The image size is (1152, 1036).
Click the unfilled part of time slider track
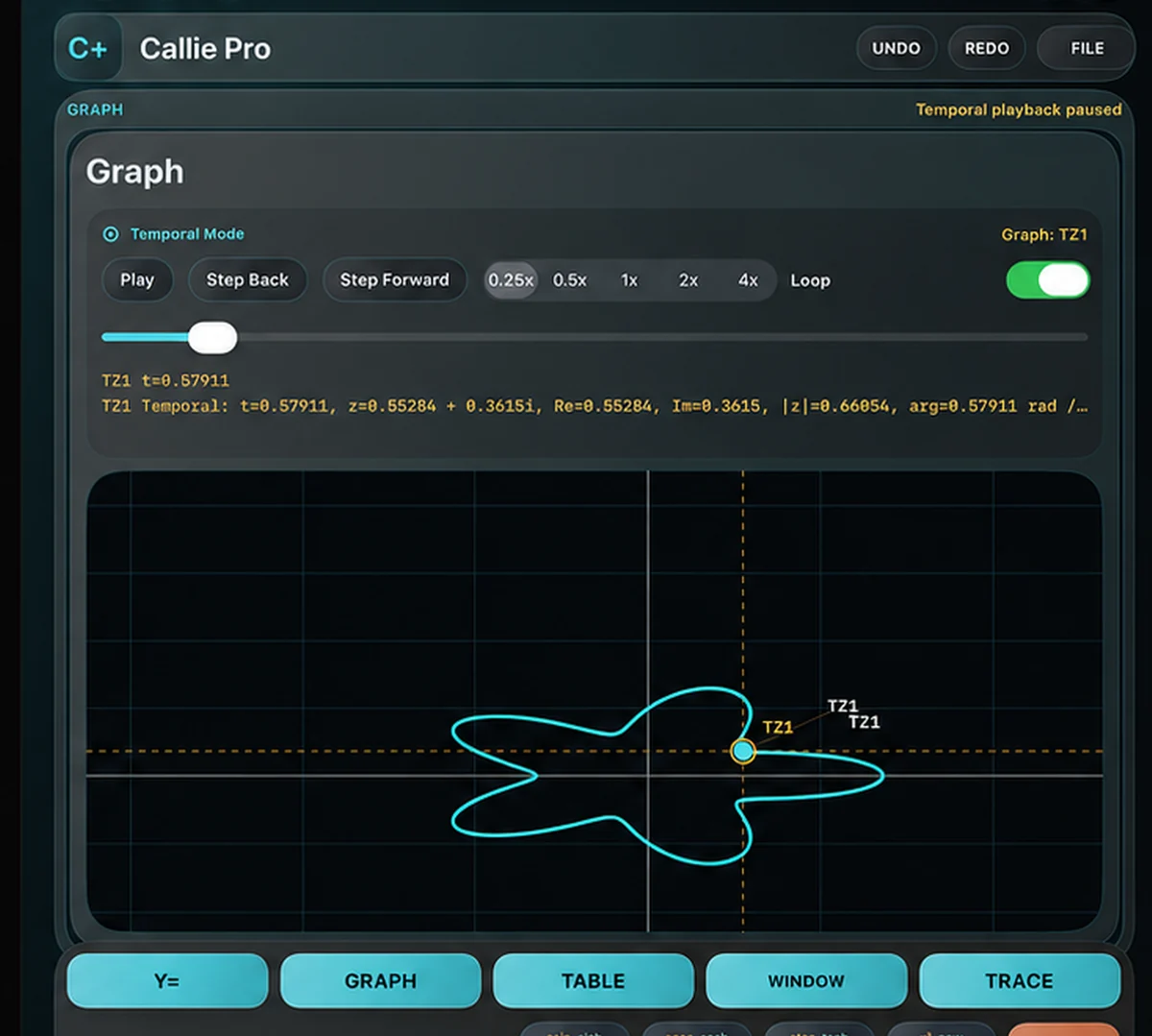662,337
